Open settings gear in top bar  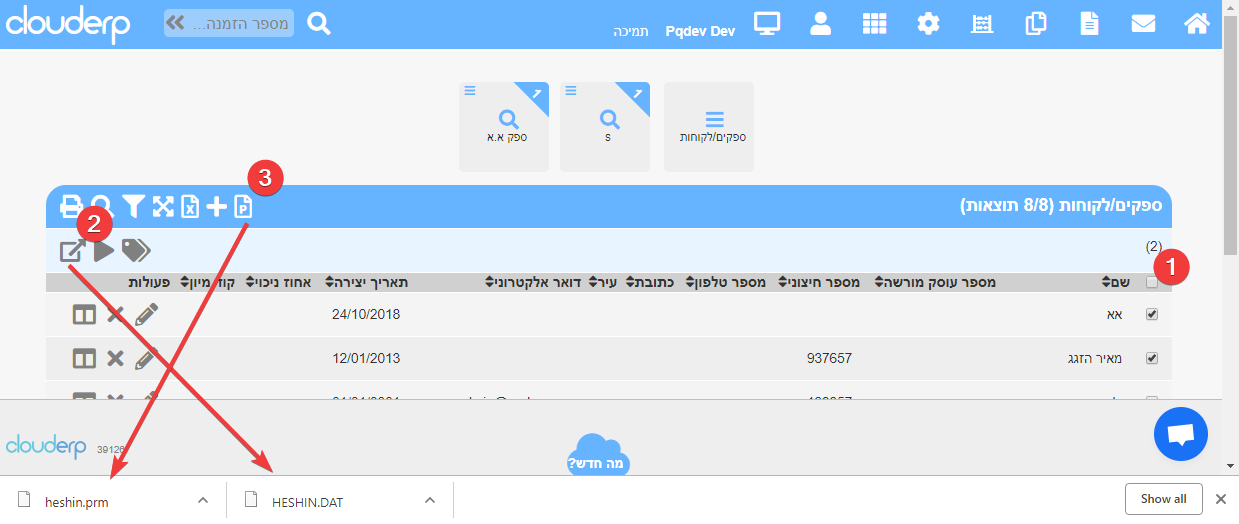click(x=928, y=24)
